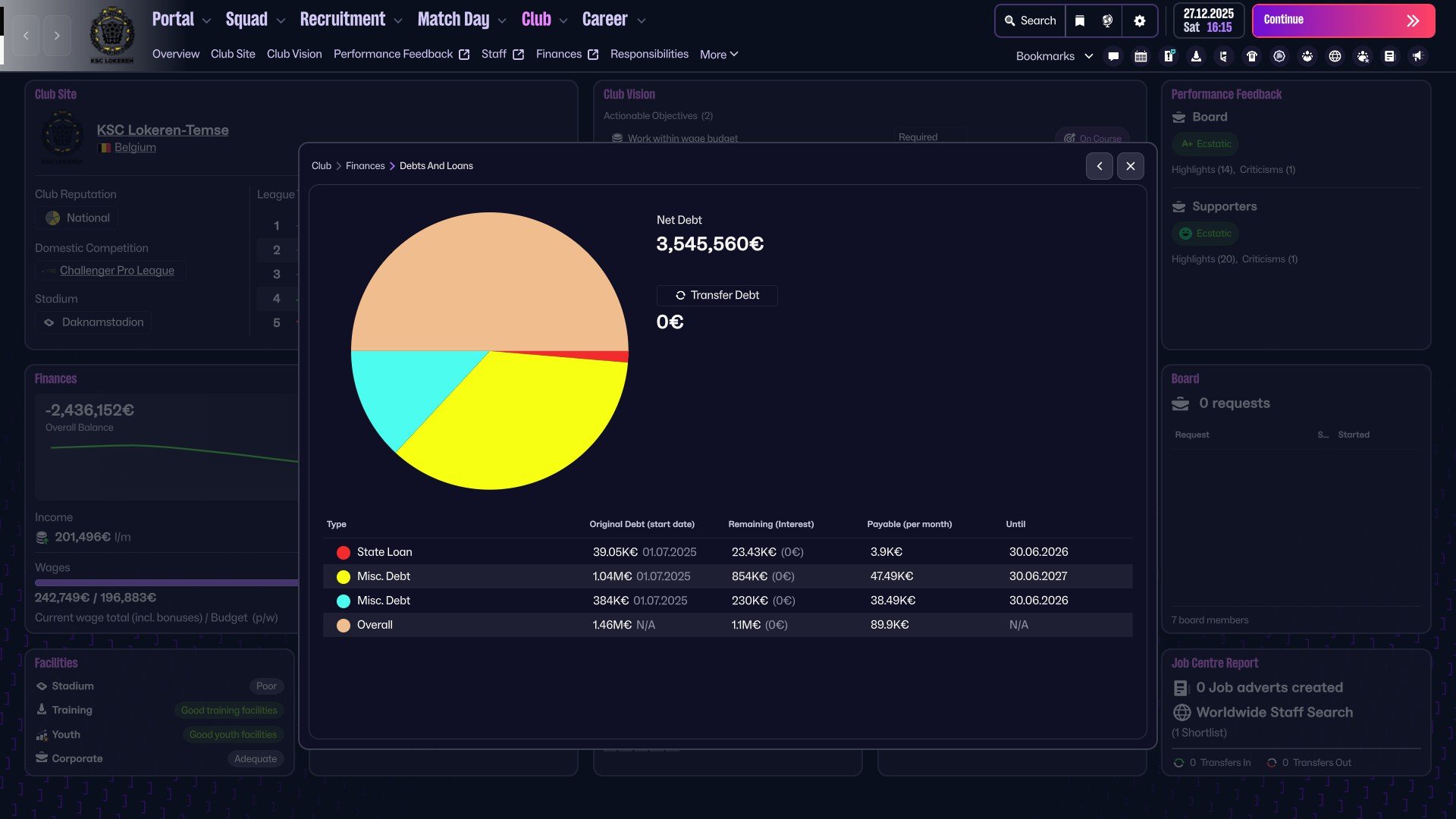Expand the More submenu

pyautogui.click(x=718, y=55)
